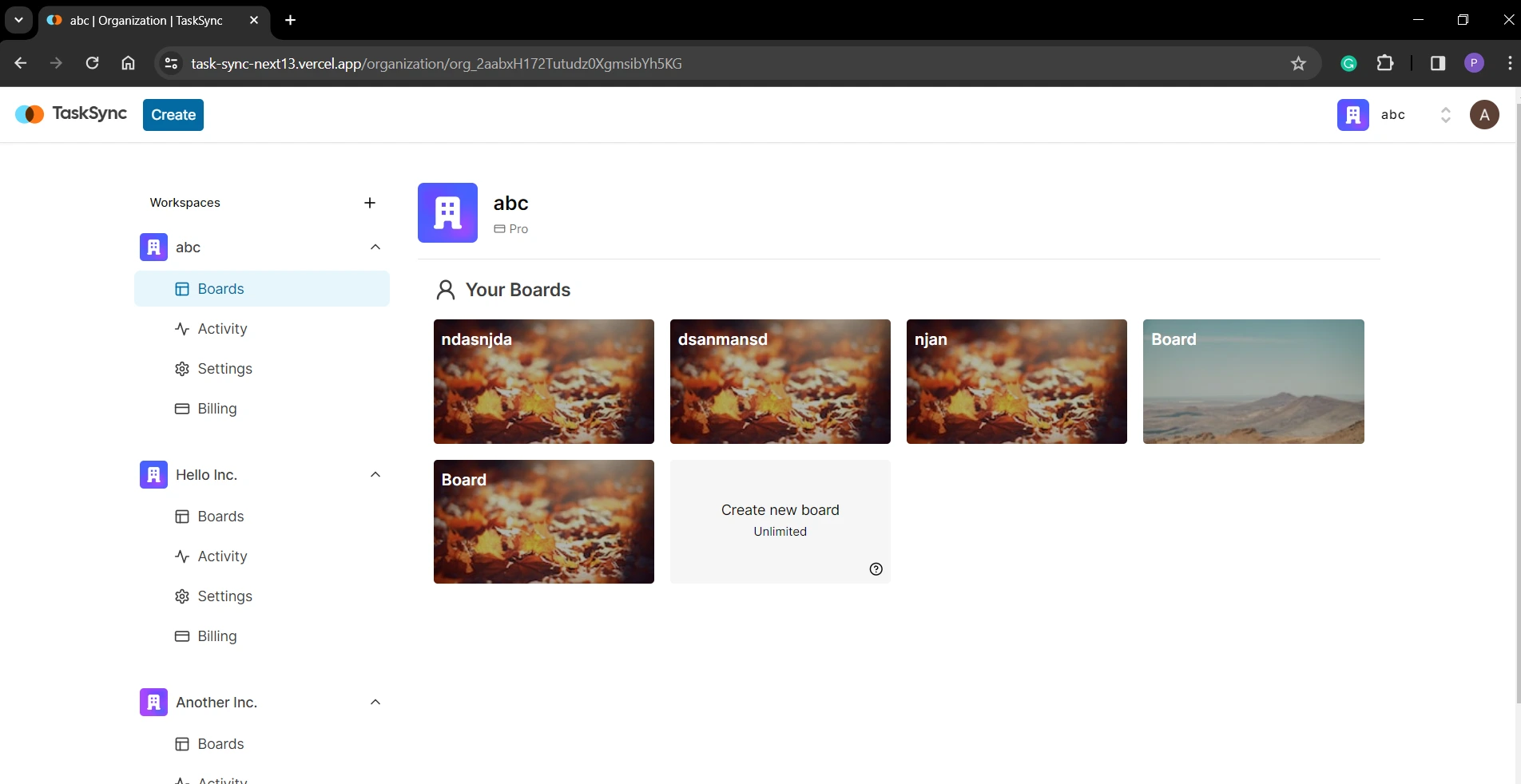Collapse the abc workspace section
This screenshot has width=1521, height=784.
(x=375, y=247)
